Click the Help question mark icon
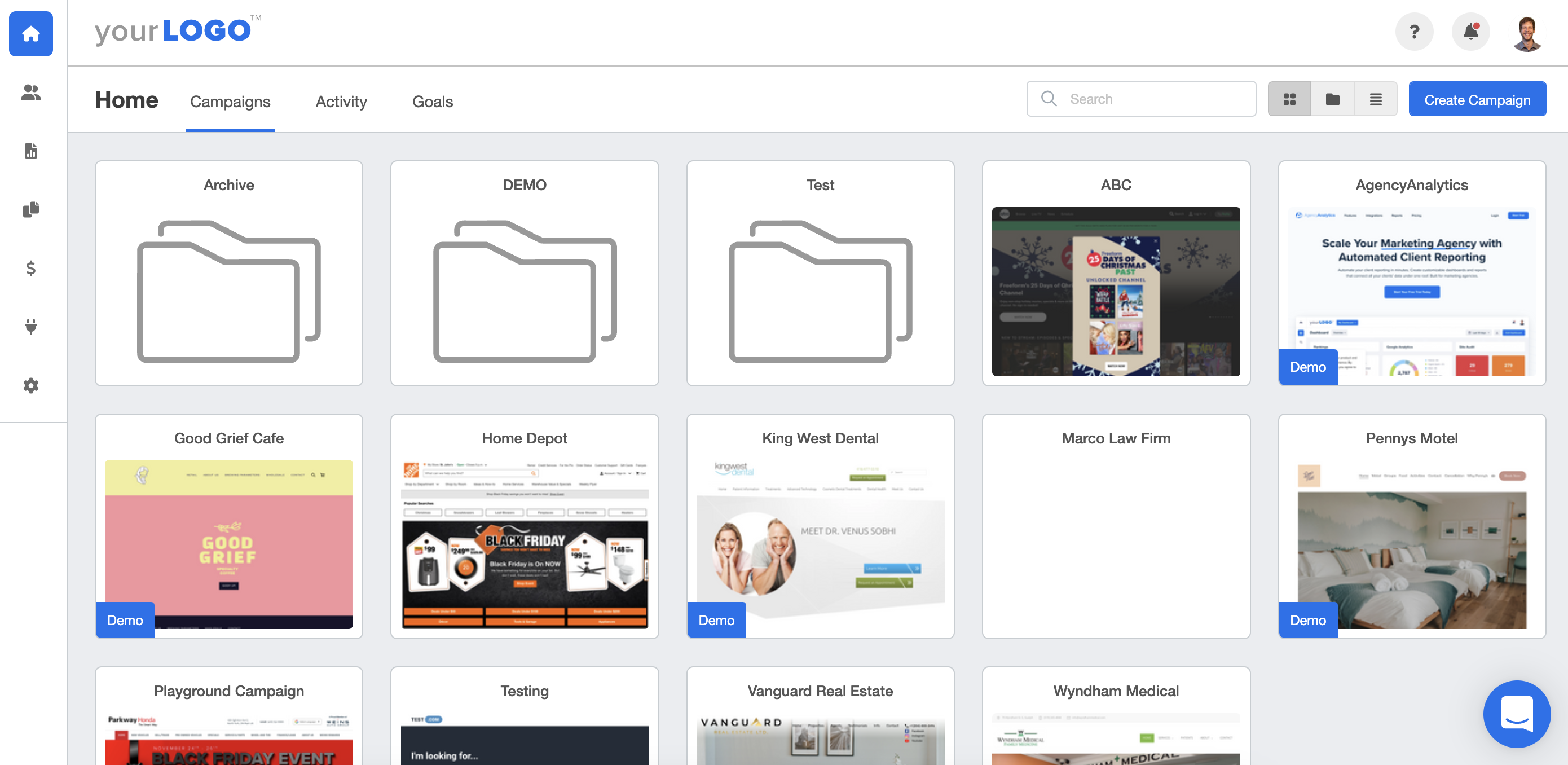Viewport: 1568px width, 765px height. 1413,31
